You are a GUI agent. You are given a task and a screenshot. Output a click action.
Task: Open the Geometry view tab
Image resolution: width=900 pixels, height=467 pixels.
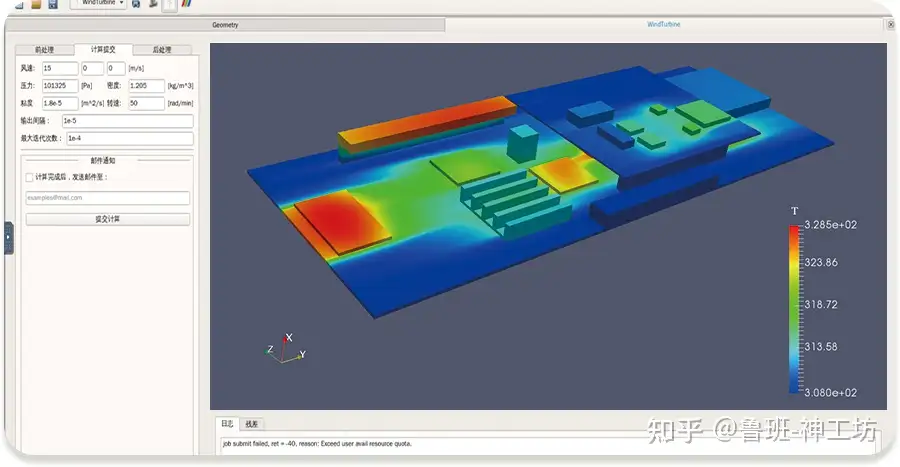click(225, 25)
